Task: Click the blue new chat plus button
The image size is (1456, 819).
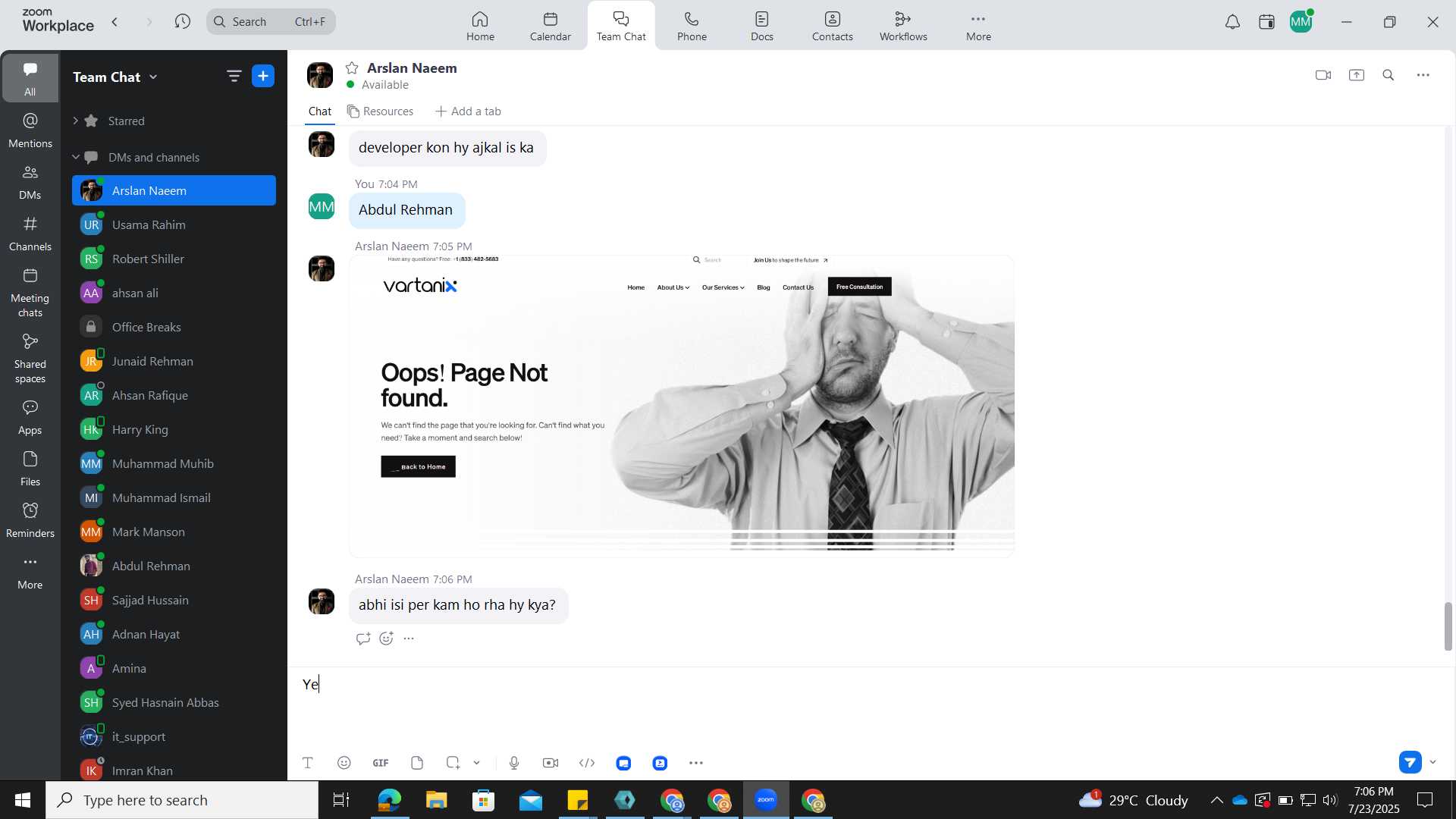Action: [x=263, y=76]
